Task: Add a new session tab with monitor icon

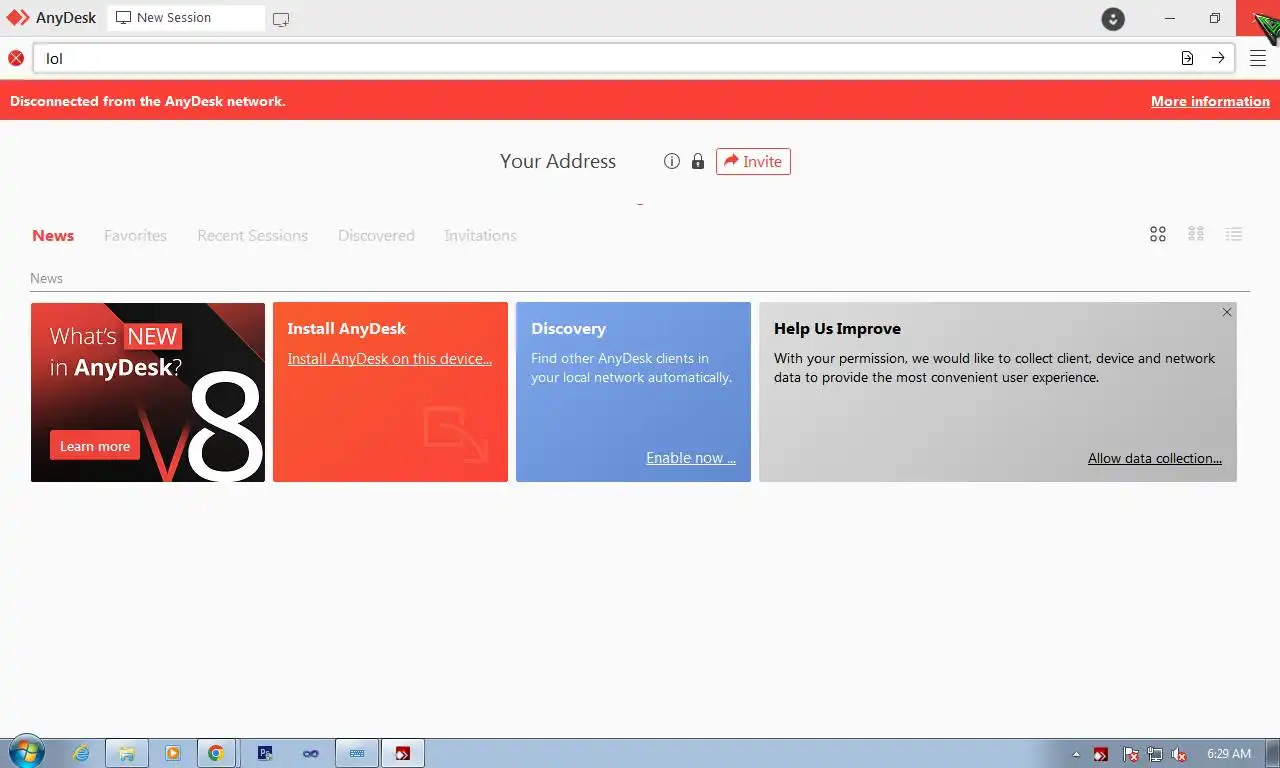Action: pos(281,19)
